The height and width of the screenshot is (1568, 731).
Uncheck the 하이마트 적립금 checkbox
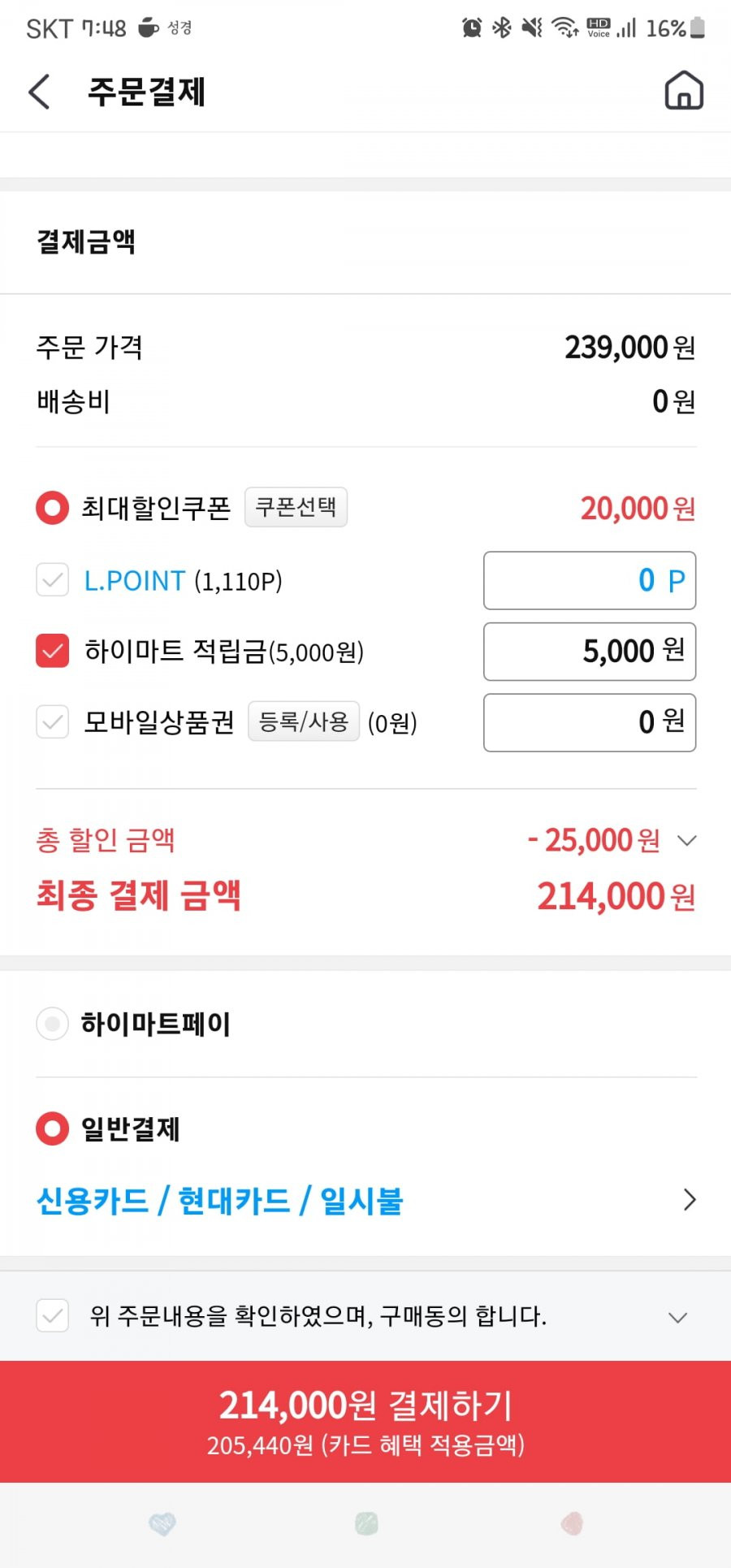tap(53, 651)
